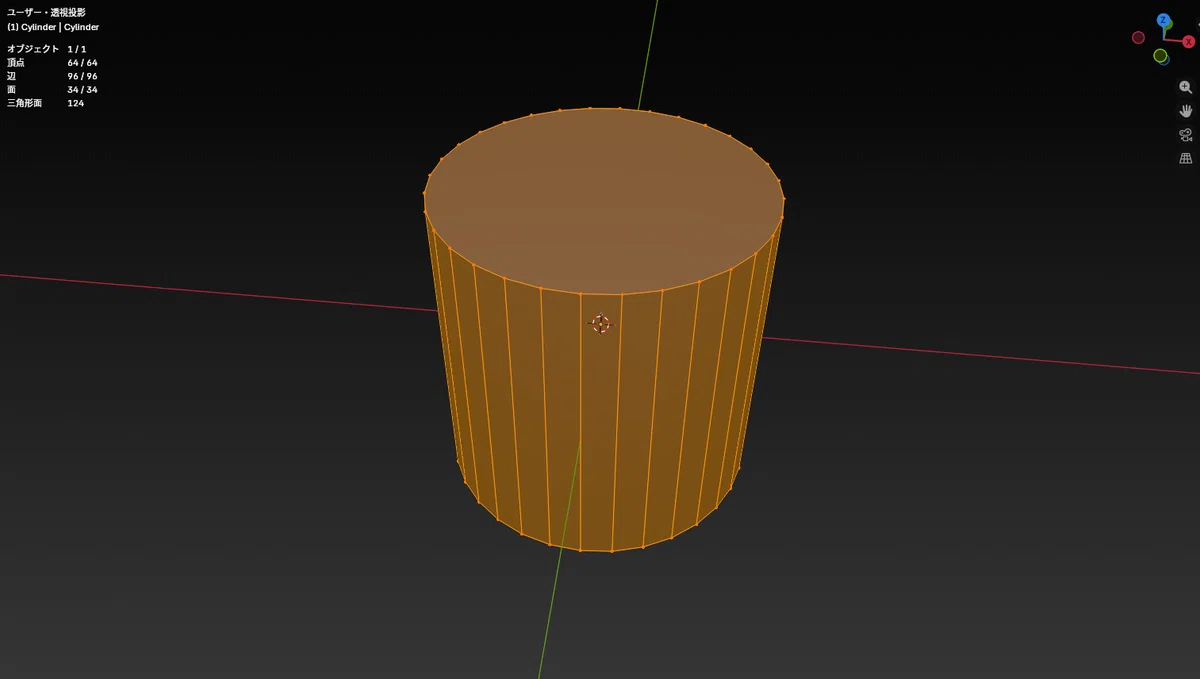Click the "頂点" vertex statistics label
1200x679 pixels.
(x=16, y=63)
